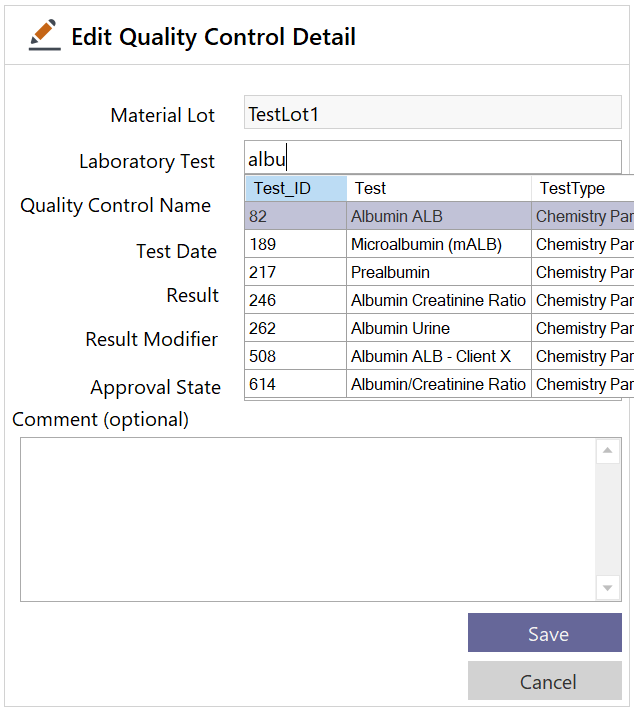
Task: Choose Microalbumin (mALB) from suggestions
Action: point(426,244)
